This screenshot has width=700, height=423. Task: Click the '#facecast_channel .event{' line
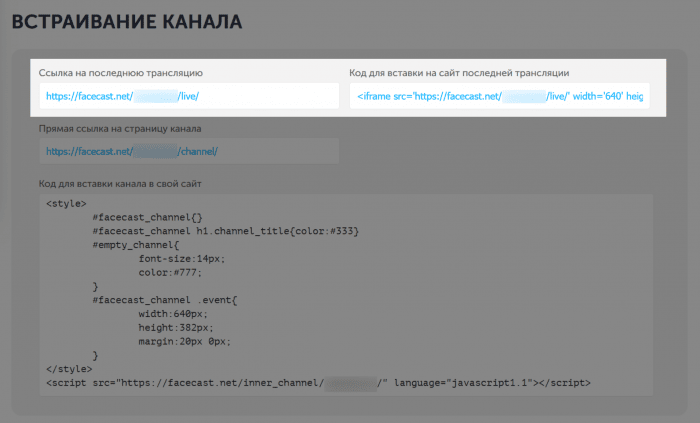(x=165, y=300)
